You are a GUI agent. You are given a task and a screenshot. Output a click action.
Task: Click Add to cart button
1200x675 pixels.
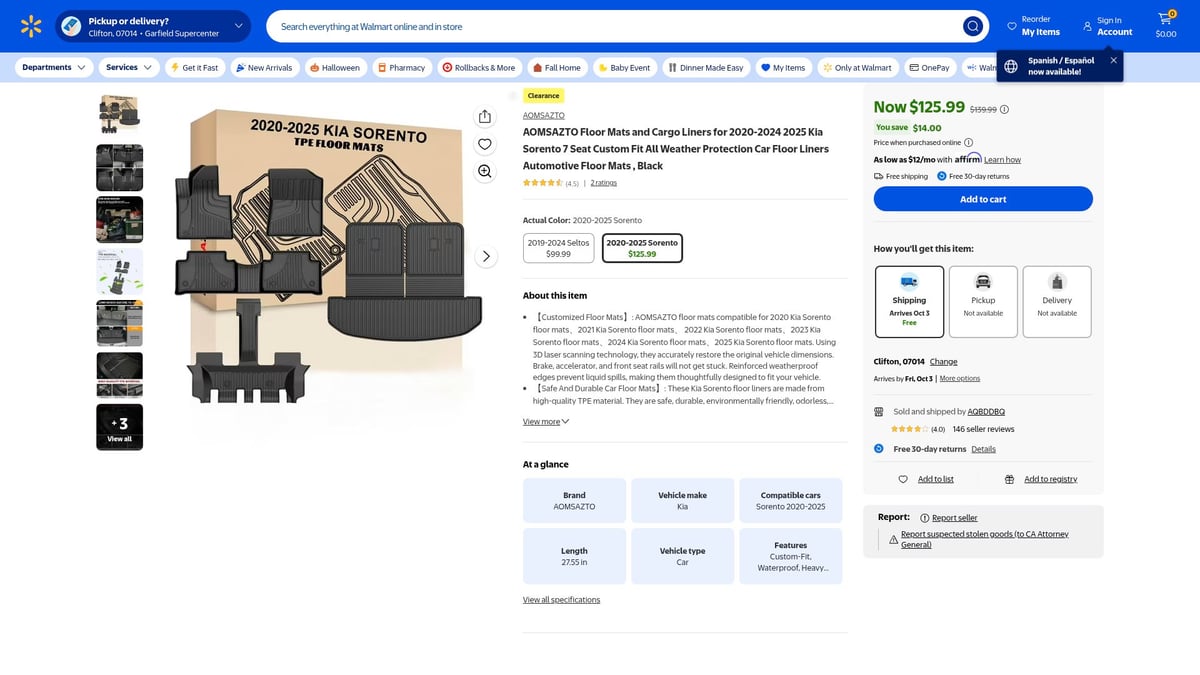coord(983,199)
